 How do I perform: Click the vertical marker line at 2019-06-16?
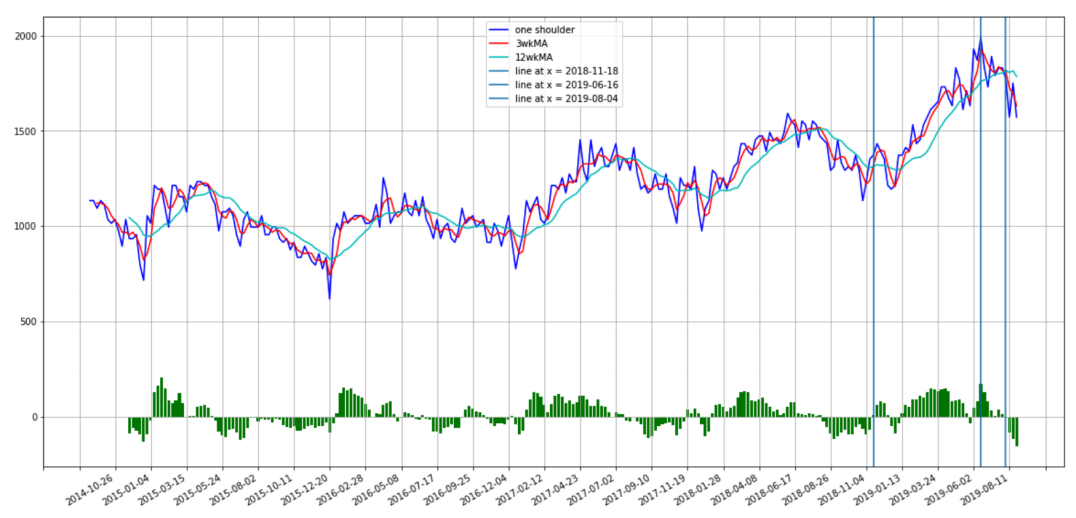[981, 242]
